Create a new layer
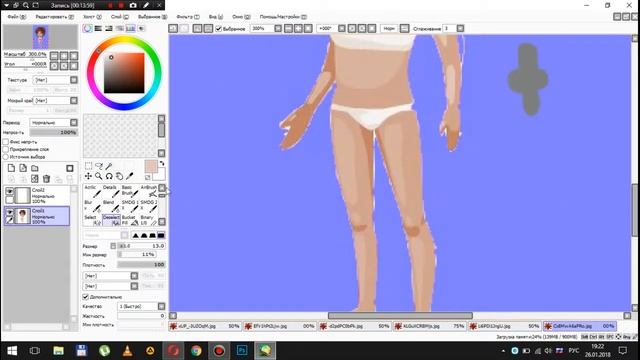This screenshot has width=640, height=360. point(11,168)
